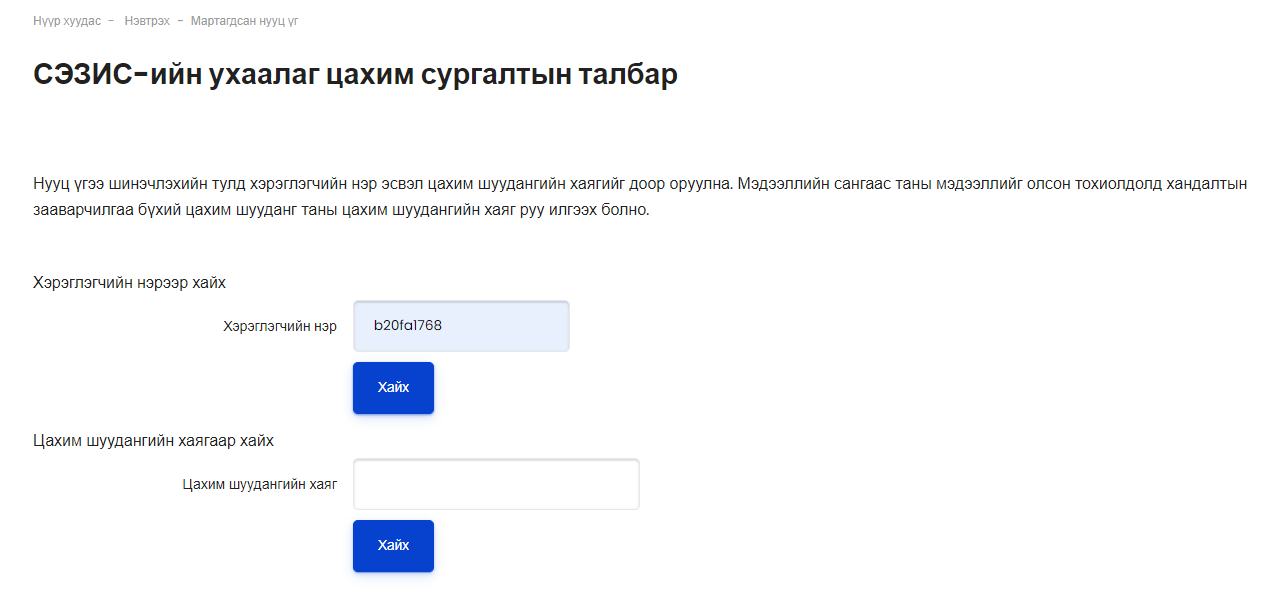Screen dimensions: 1280x590
Task: Open the Нэвтрэх breadcrumb link
Action: click(147, 20)
